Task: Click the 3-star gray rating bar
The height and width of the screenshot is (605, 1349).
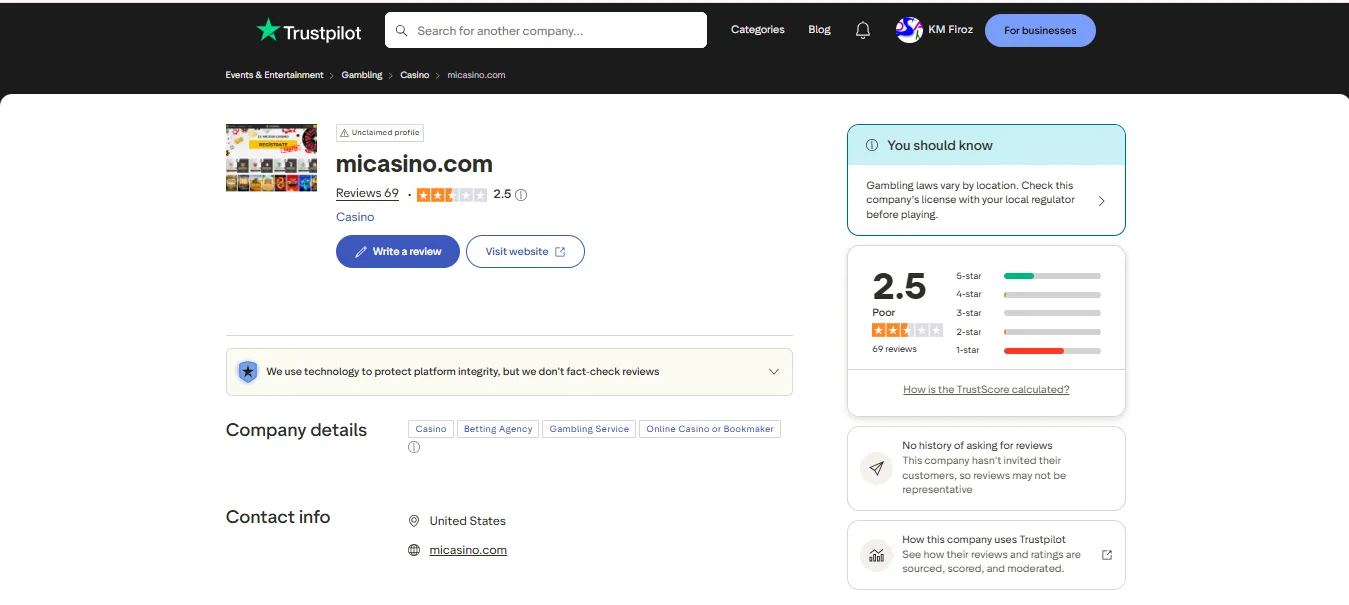Action: pos(1052,313)
